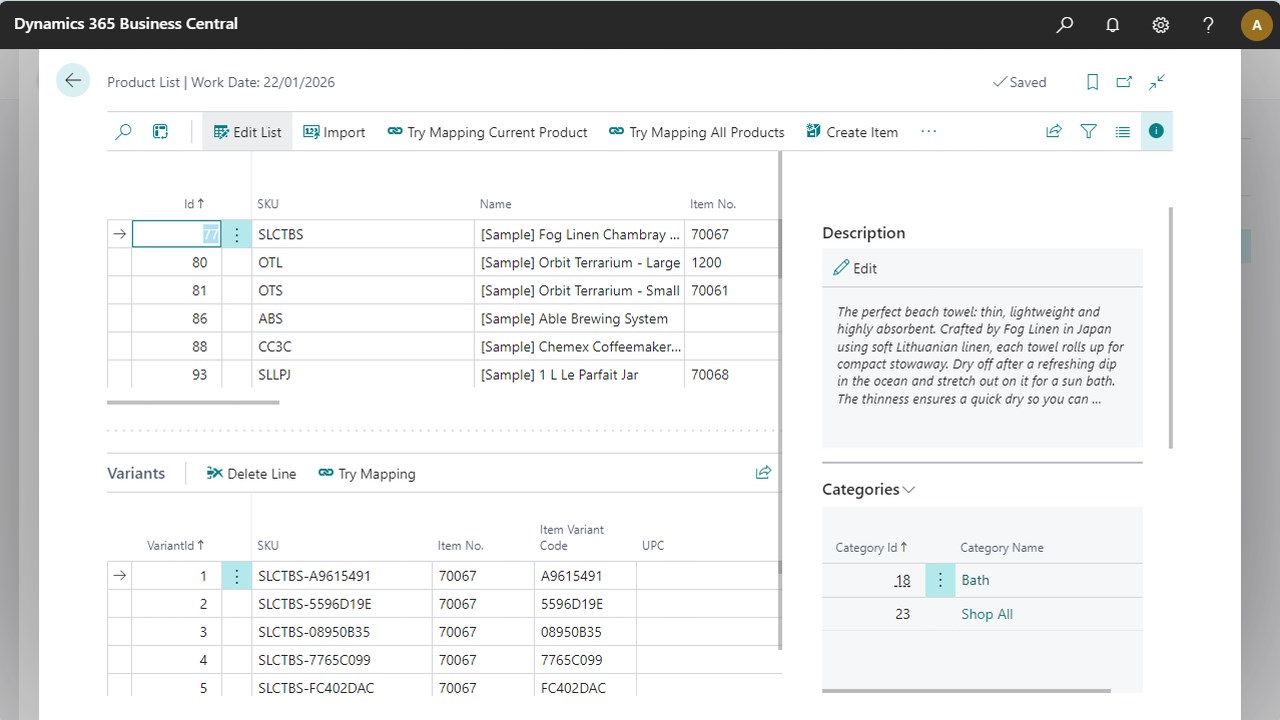The height and width of the screenshot is (720, 1280).
Task: Sort variants by VariantId column
Action: [176, 546]
